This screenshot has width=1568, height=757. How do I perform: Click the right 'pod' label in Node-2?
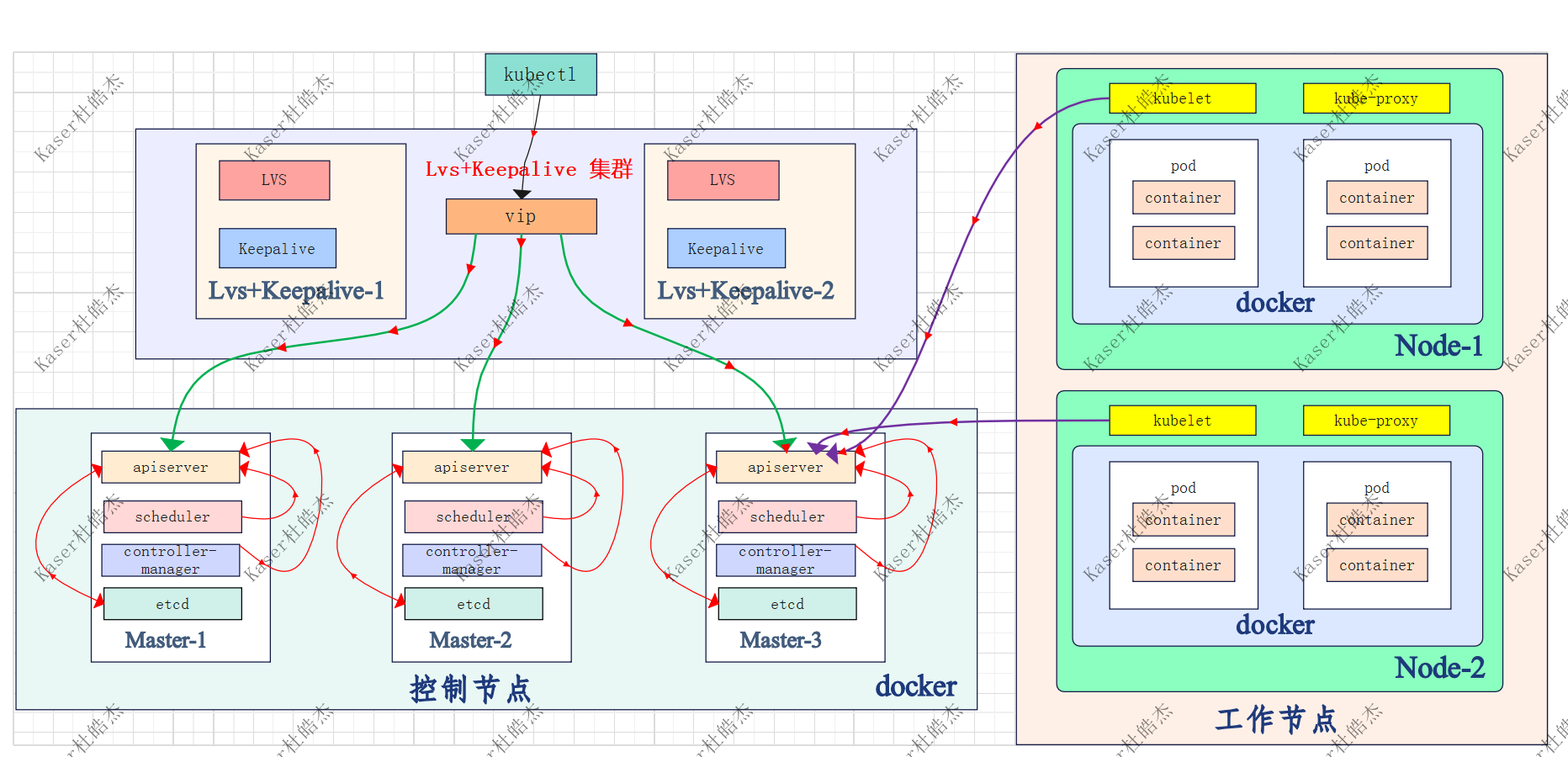tap(1377, 488)
